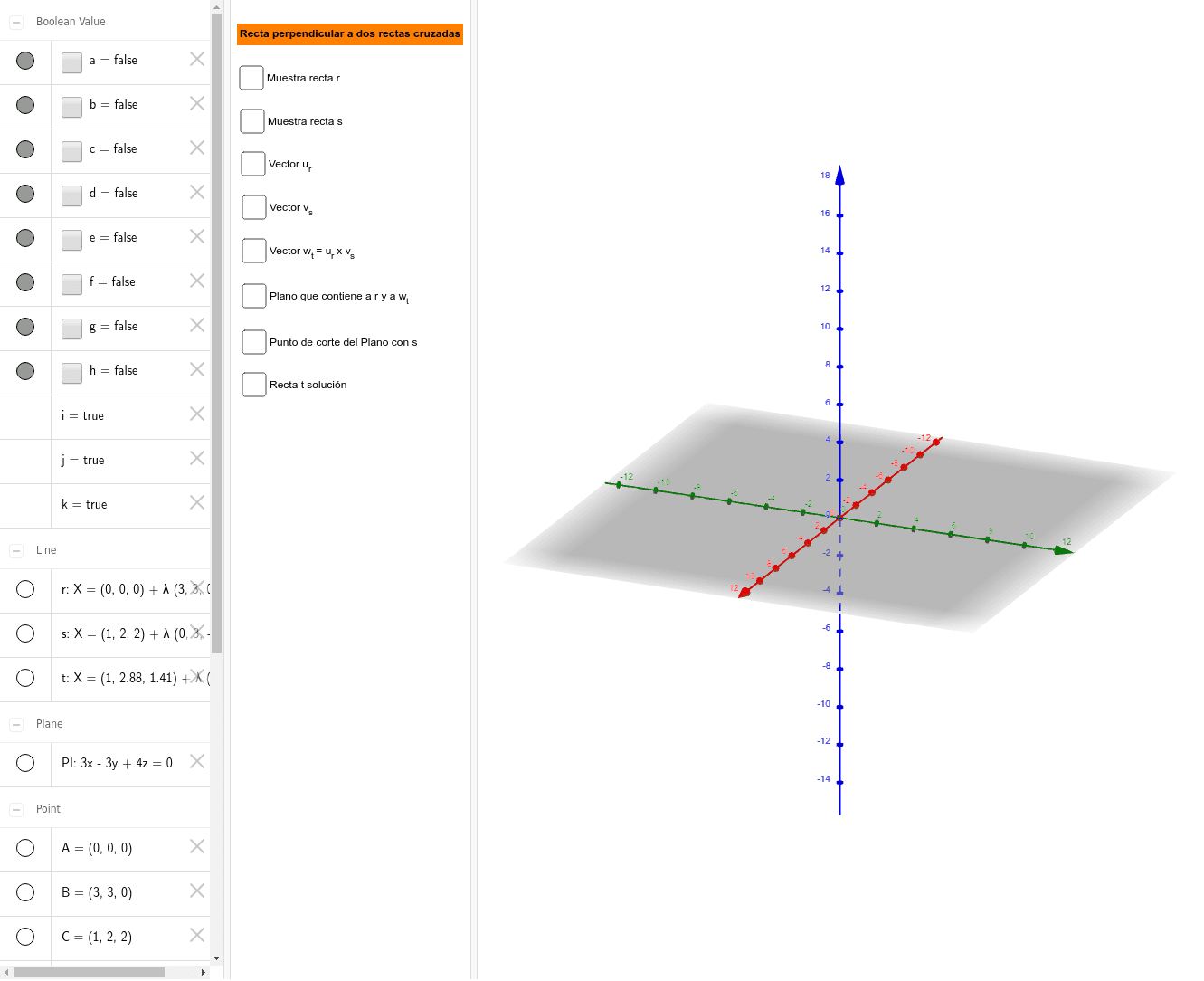Click the orange 'Recta perpendicular' title banner
The image size is (1204, 981).
click(x=349, y=34)
